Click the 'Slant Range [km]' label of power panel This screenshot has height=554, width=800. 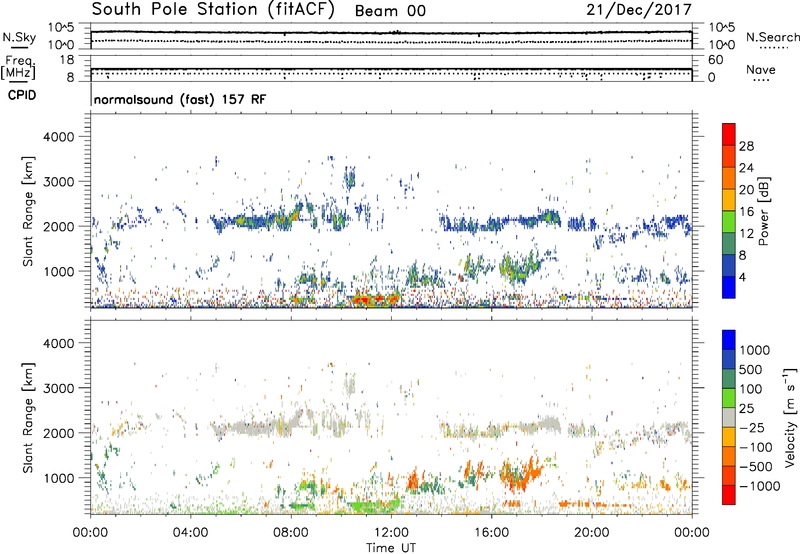coord(28,211)
